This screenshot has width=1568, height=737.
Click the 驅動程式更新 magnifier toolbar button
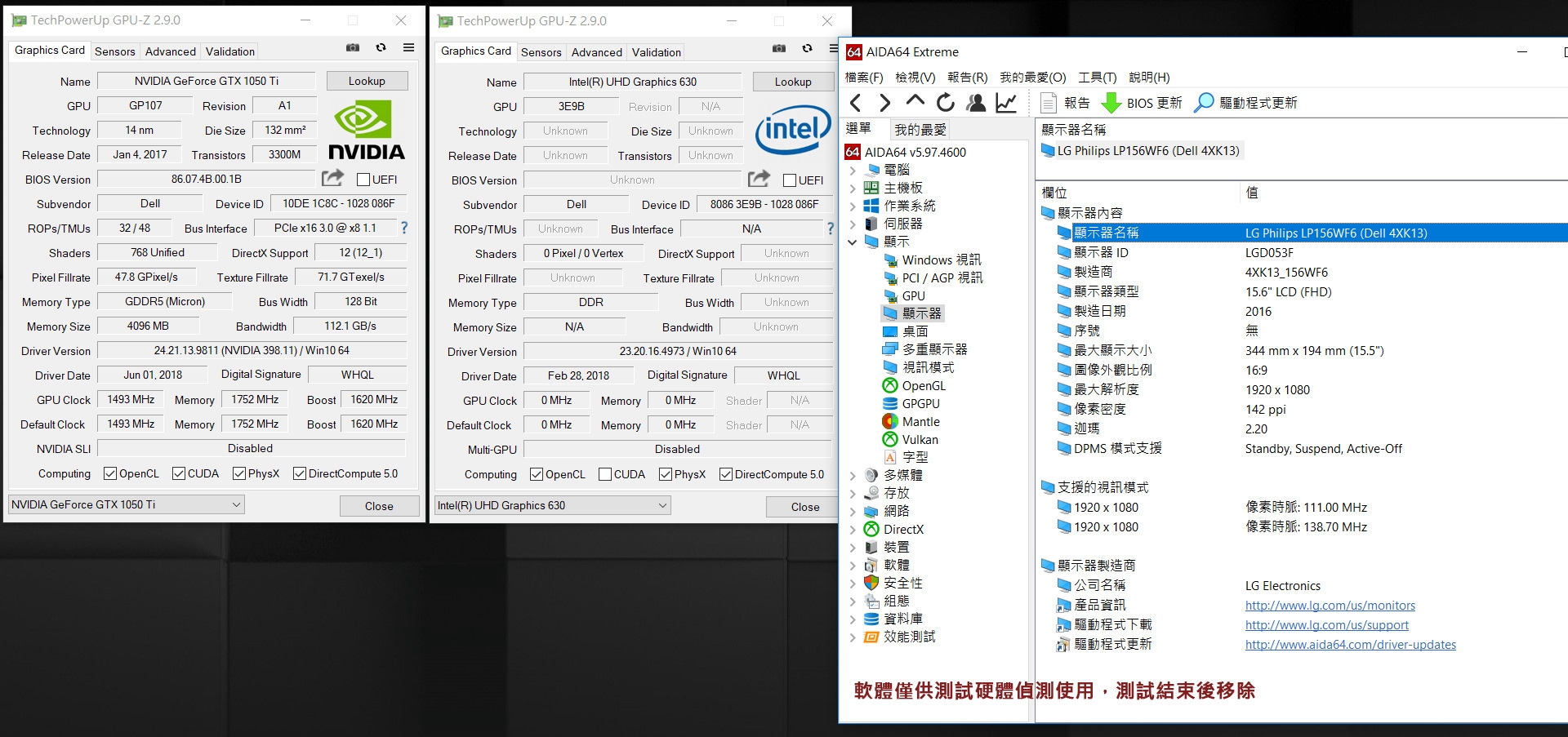point(1245,103)
